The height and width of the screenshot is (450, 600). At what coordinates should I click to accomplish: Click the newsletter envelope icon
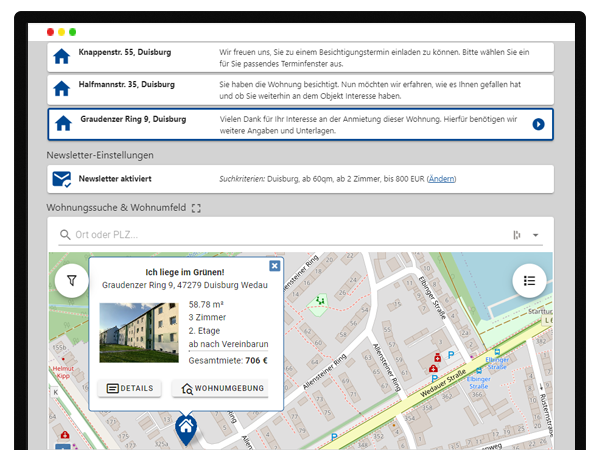(x=62, y=179)
